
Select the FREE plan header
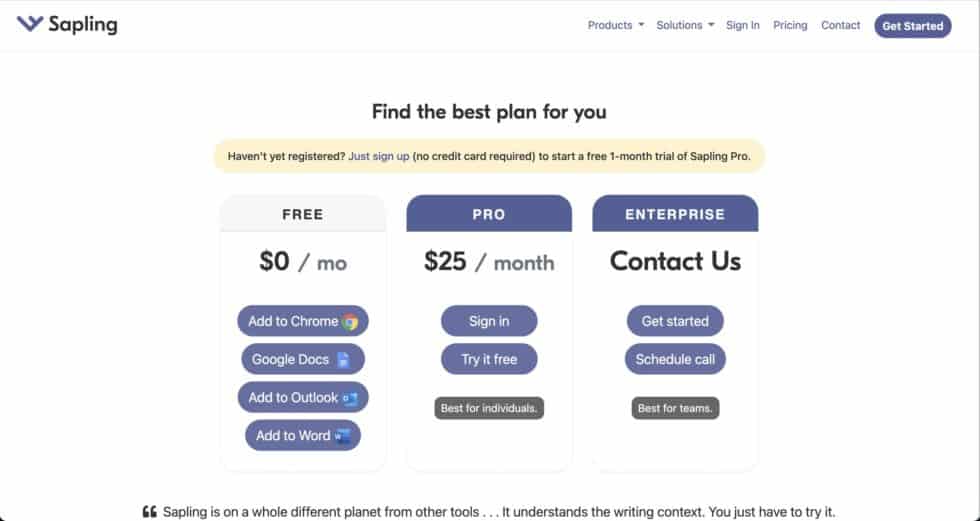click(303, 214)
